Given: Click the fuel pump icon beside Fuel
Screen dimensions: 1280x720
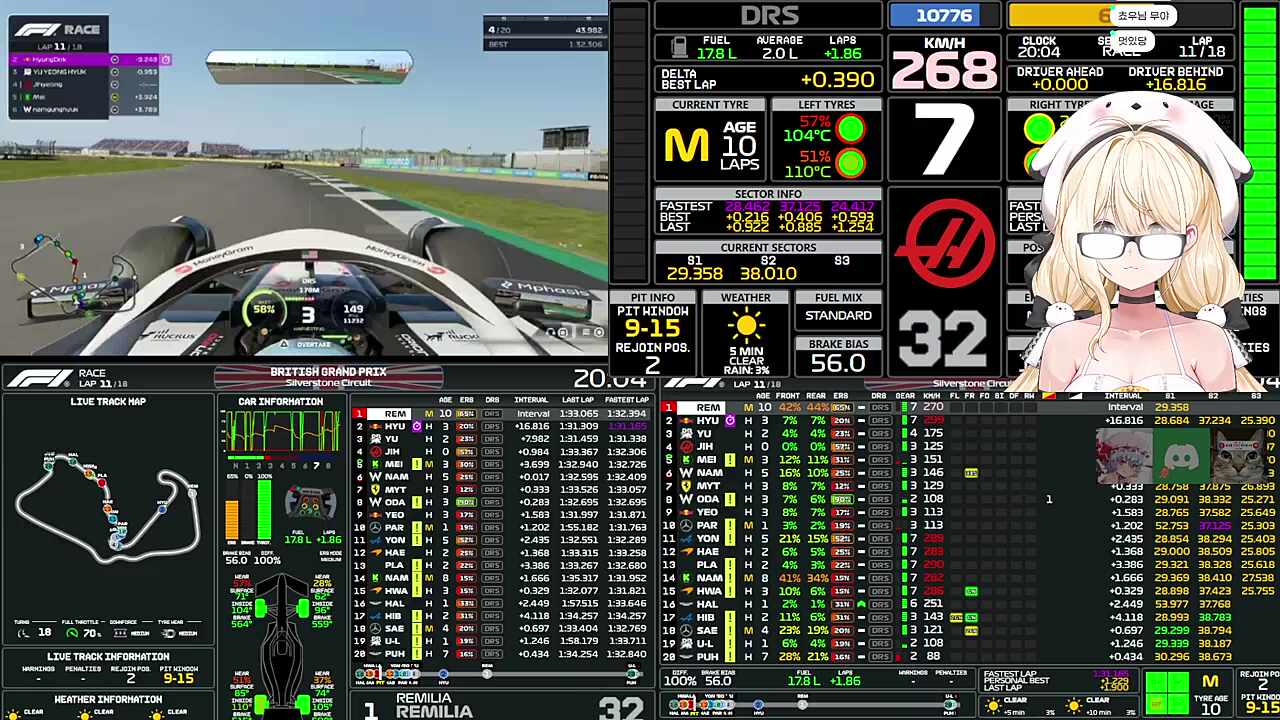Looking at the screenshot, I should pos(679,47).
